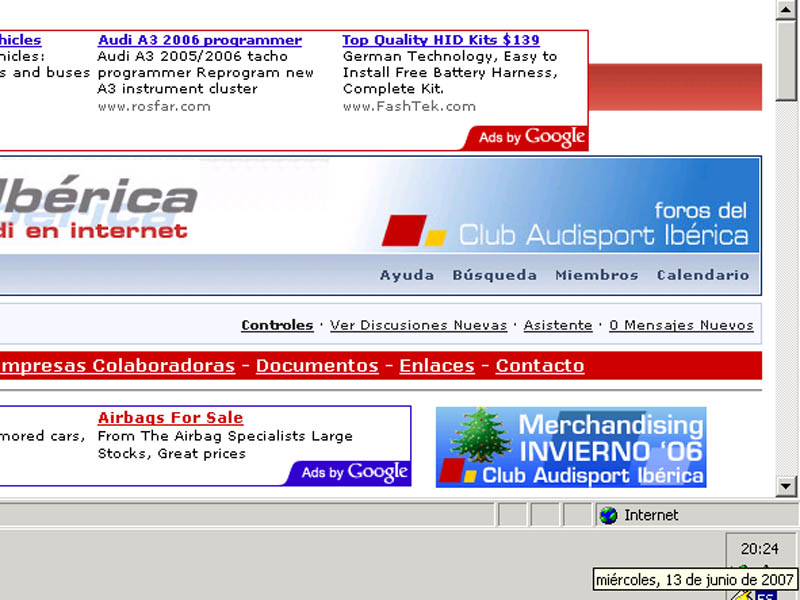Screen dimensions: 800x600
Task: Click German Technology, Easy to ad text
Action: pos(449,56)
